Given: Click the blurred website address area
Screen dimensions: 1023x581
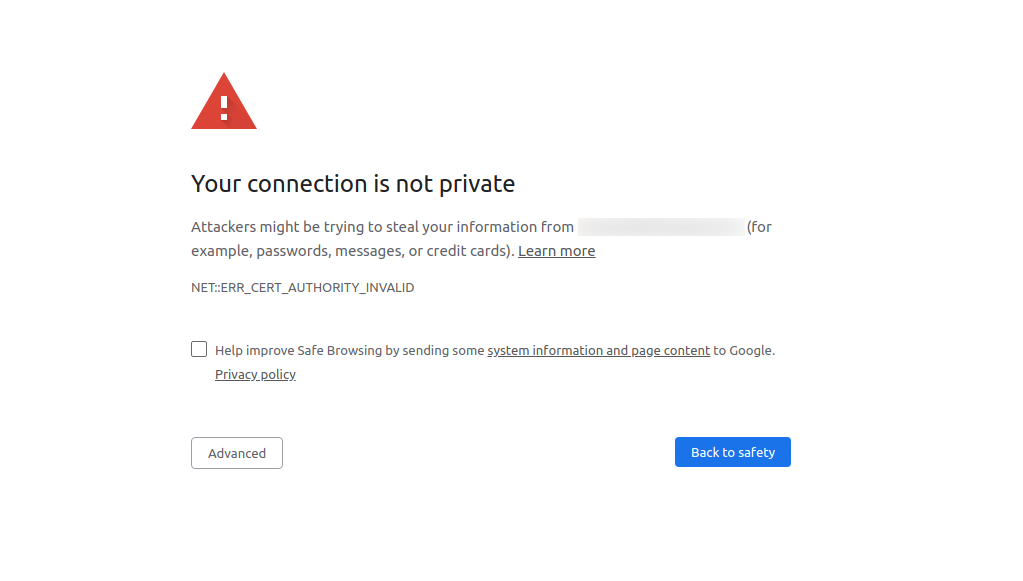Looking at the screenshot, I should click(x=660, y=226).
